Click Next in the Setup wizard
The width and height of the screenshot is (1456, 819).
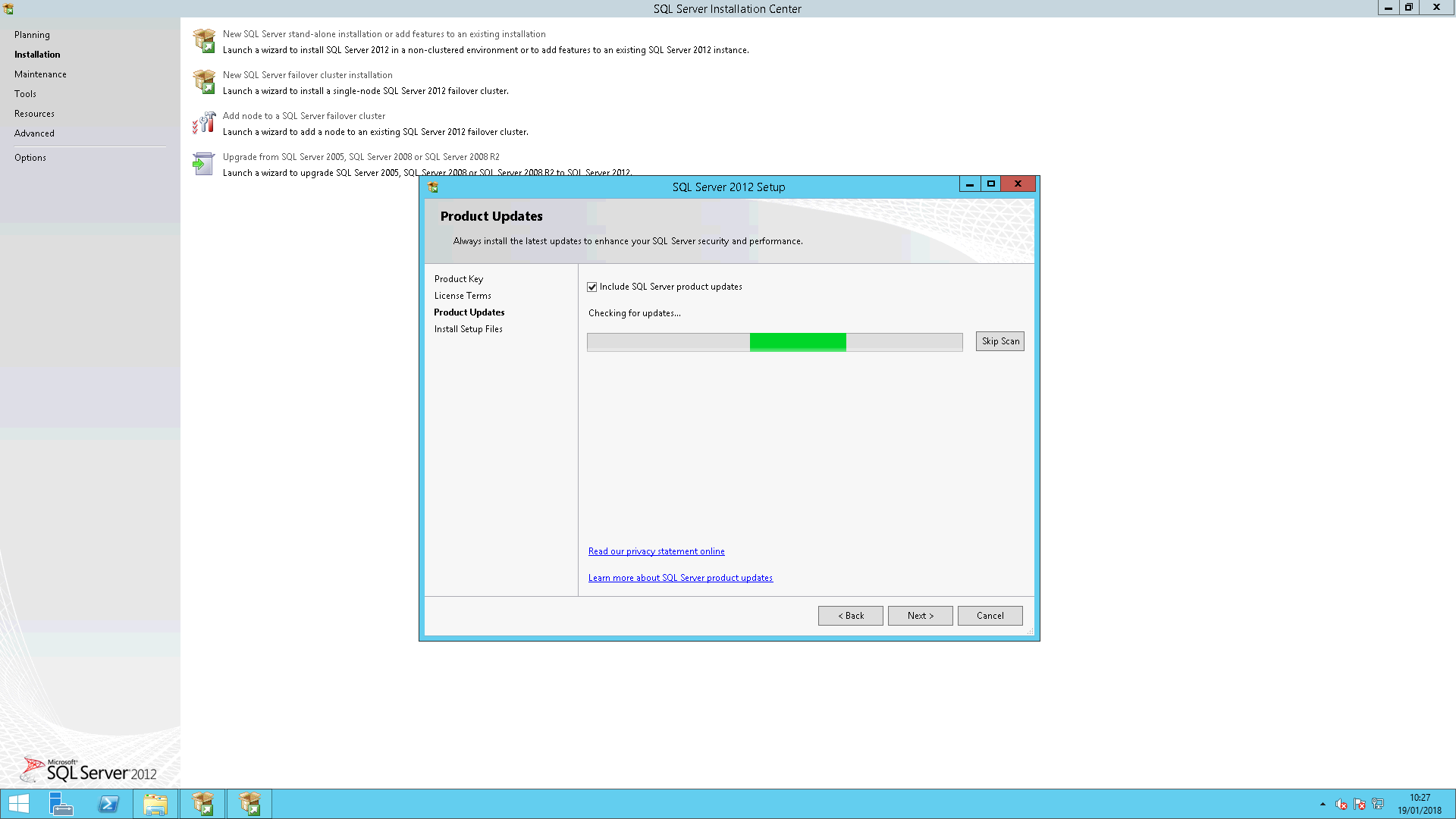(x=921, y=616)
